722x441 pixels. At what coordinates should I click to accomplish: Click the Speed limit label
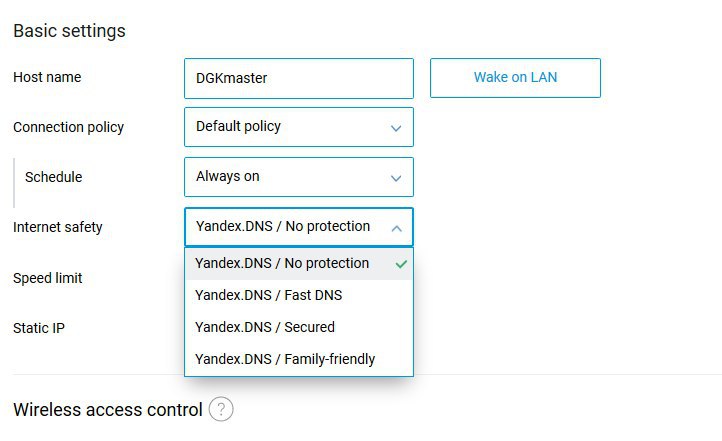tap(47, 278)
